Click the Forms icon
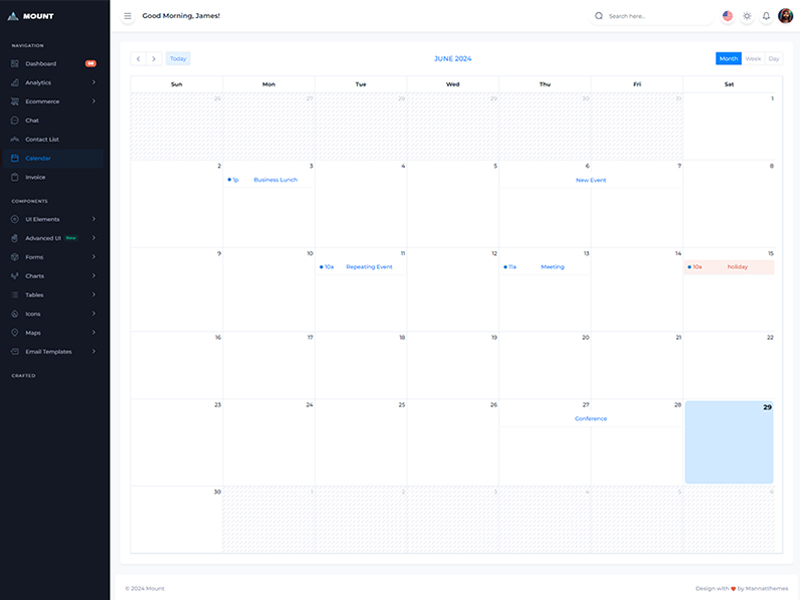The height and width of the screenshot is (600, 800). click(x=15, y=257)
